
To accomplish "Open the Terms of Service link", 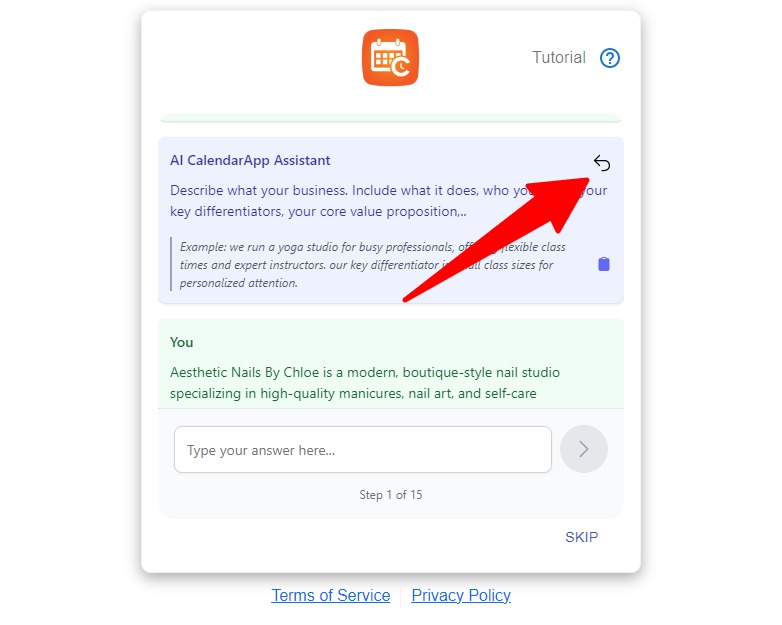I will (x=331, y=595).
